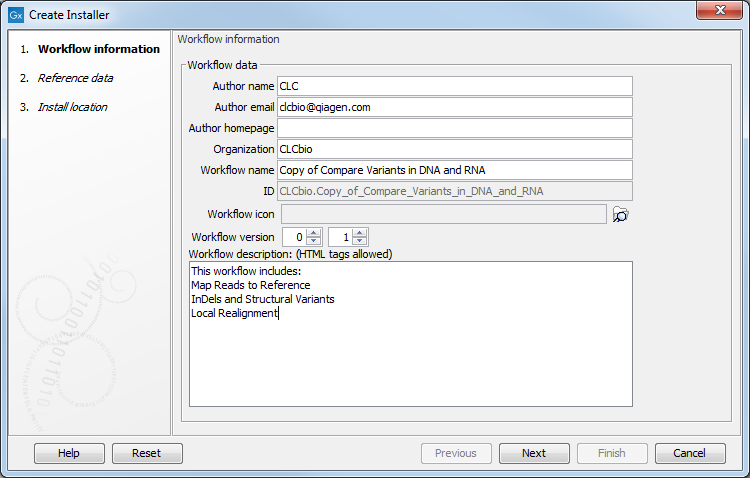Viewport: 750px width, 478px height.
Task: Go to the Reference data step
Action: coord(76,78)
